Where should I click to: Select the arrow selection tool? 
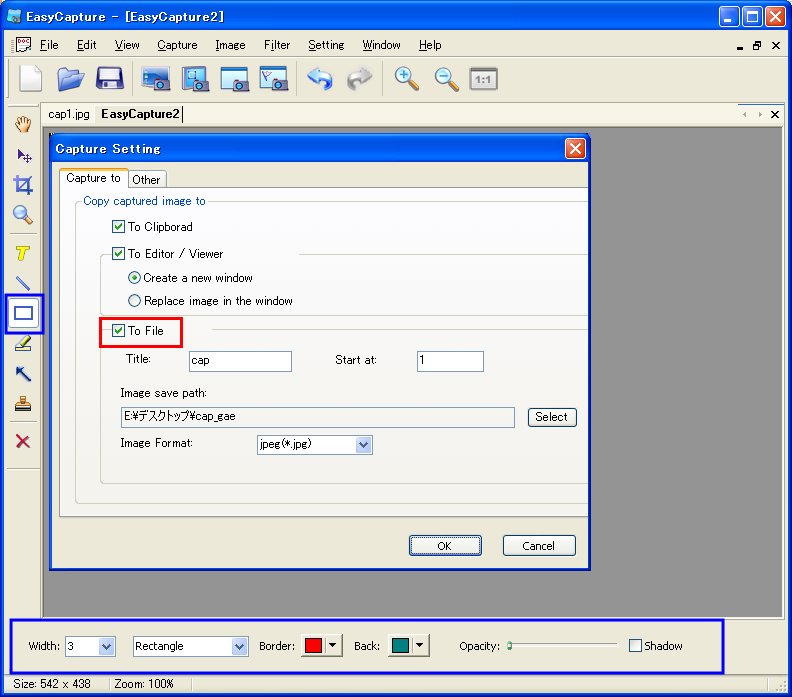24,156
